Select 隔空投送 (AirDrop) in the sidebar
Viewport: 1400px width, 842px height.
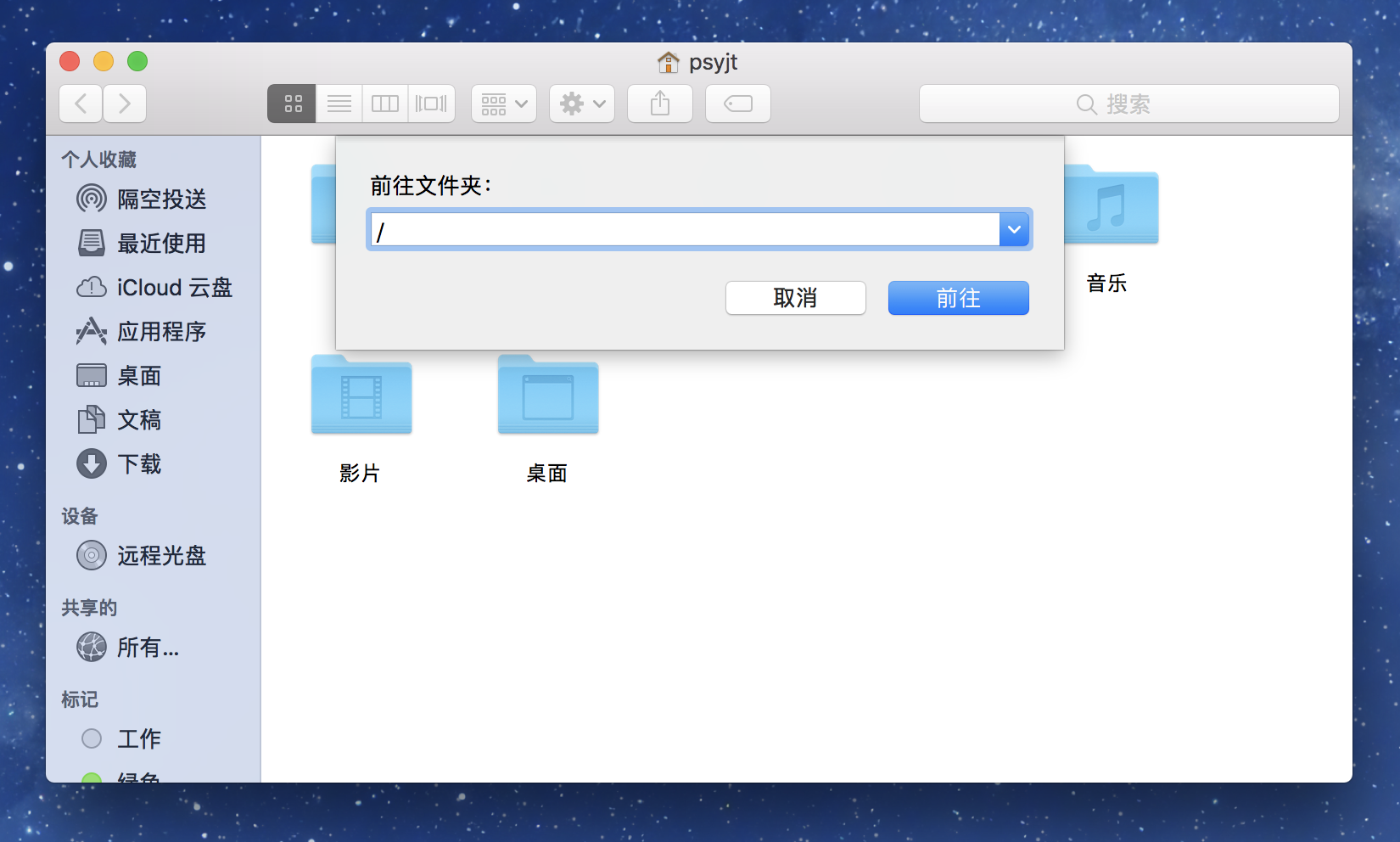pyautogui.click(x=160, y=199)
